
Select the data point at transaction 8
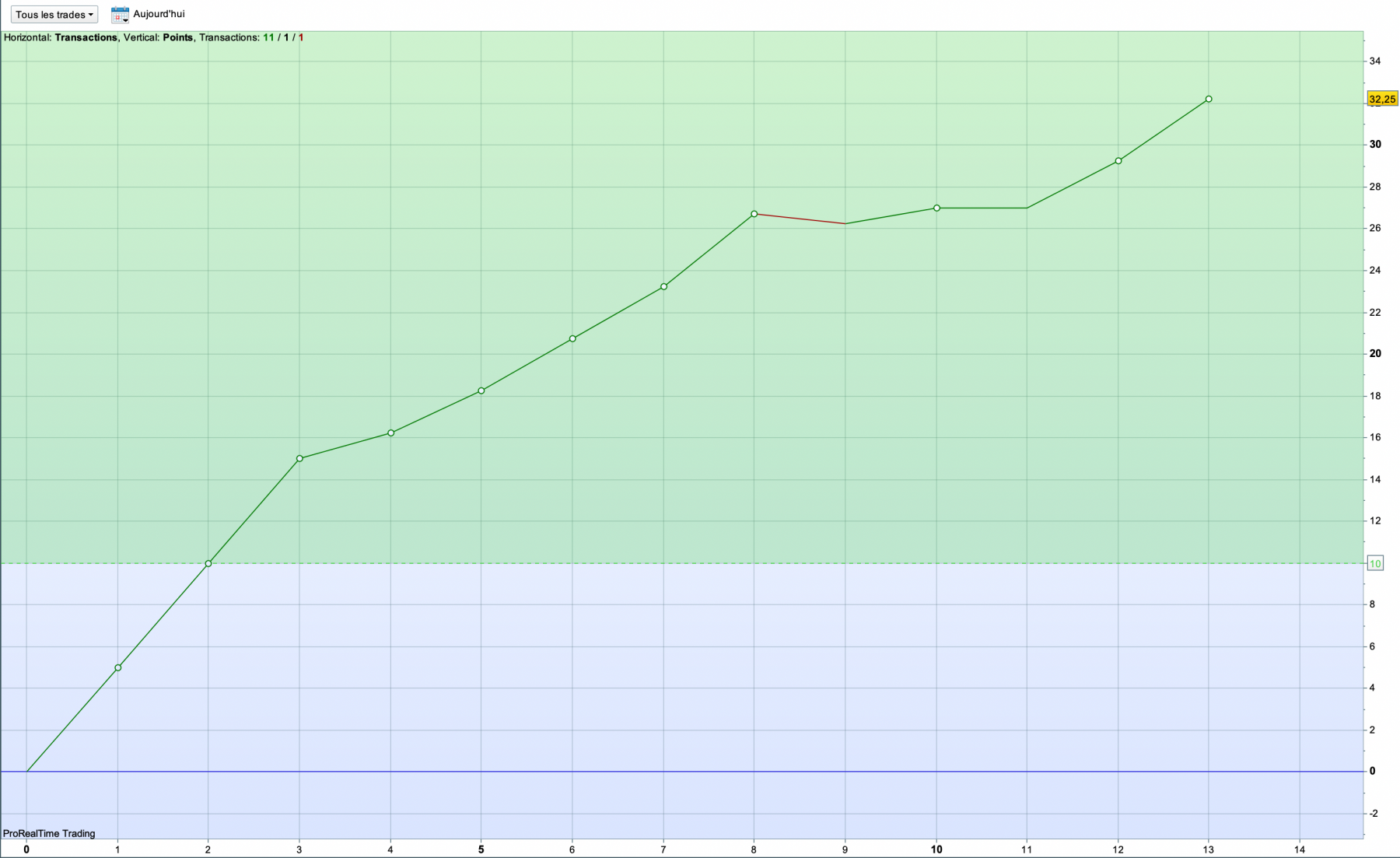coord(754,214)
